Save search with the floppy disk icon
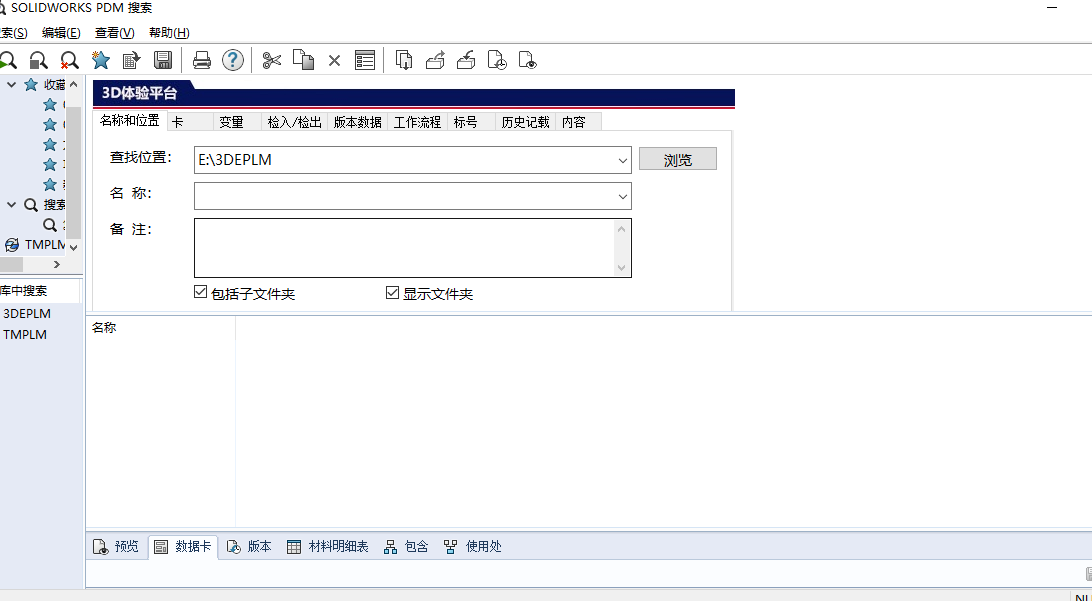The height and width of the screenshot is (601, 1092). point(163,61)
